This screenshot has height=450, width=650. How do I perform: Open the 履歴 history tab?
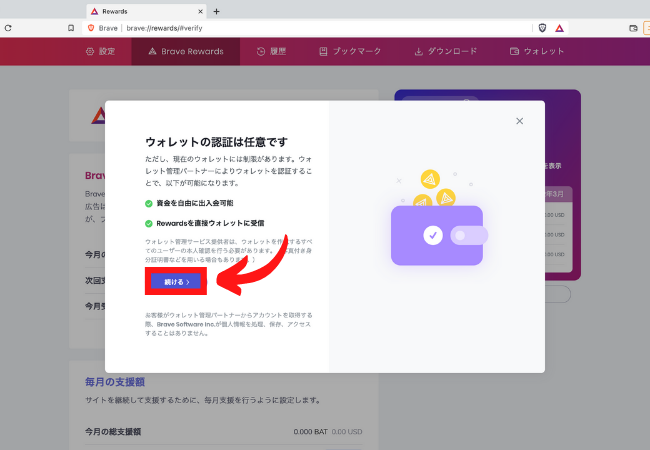tap(272, 51)
